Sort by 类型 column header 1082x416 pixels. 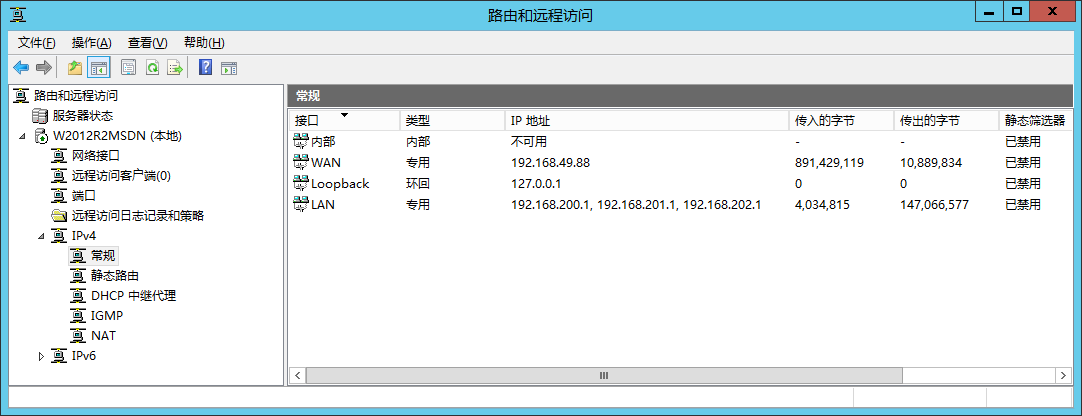[452, 121]
